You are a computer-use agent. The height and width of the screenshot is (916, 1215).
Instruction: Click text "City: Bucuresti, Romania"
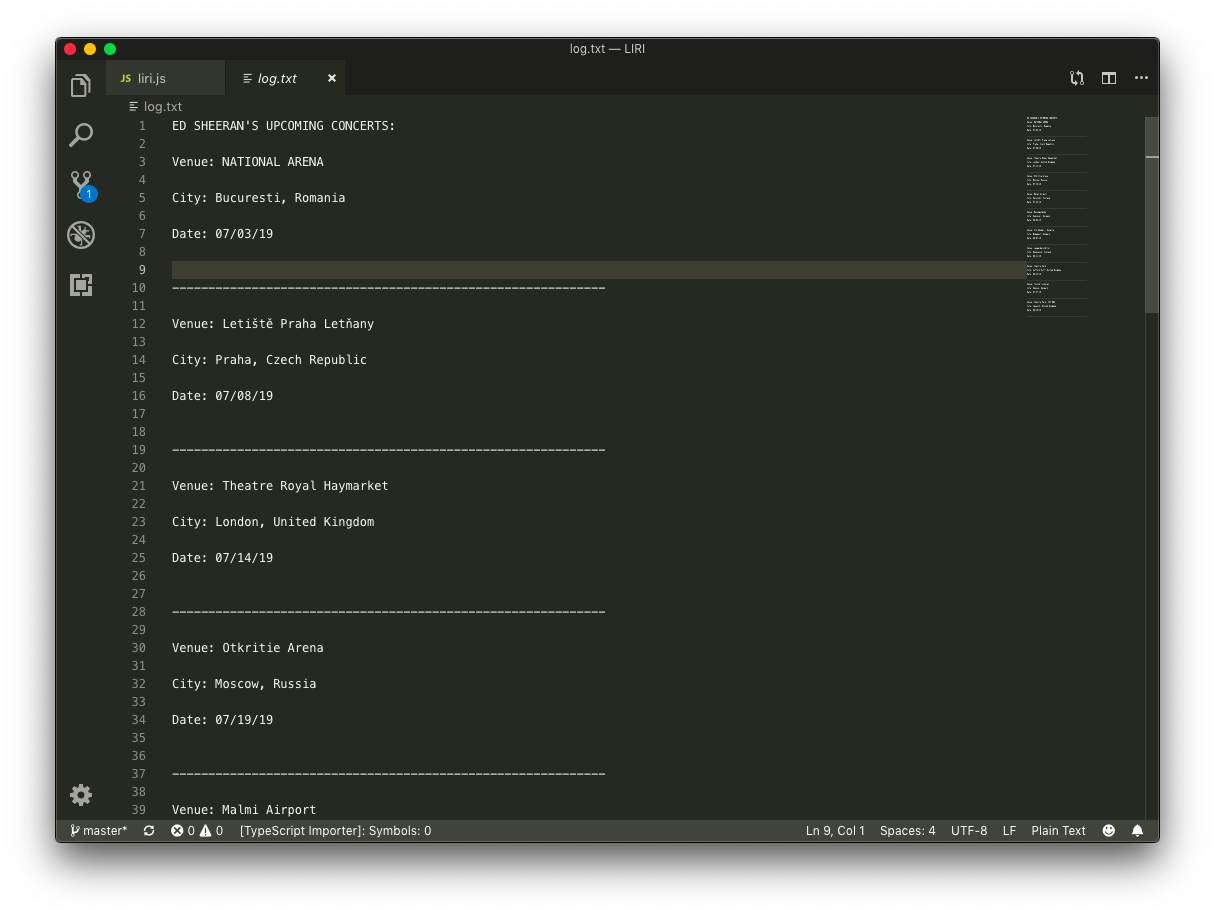[259, 198]
